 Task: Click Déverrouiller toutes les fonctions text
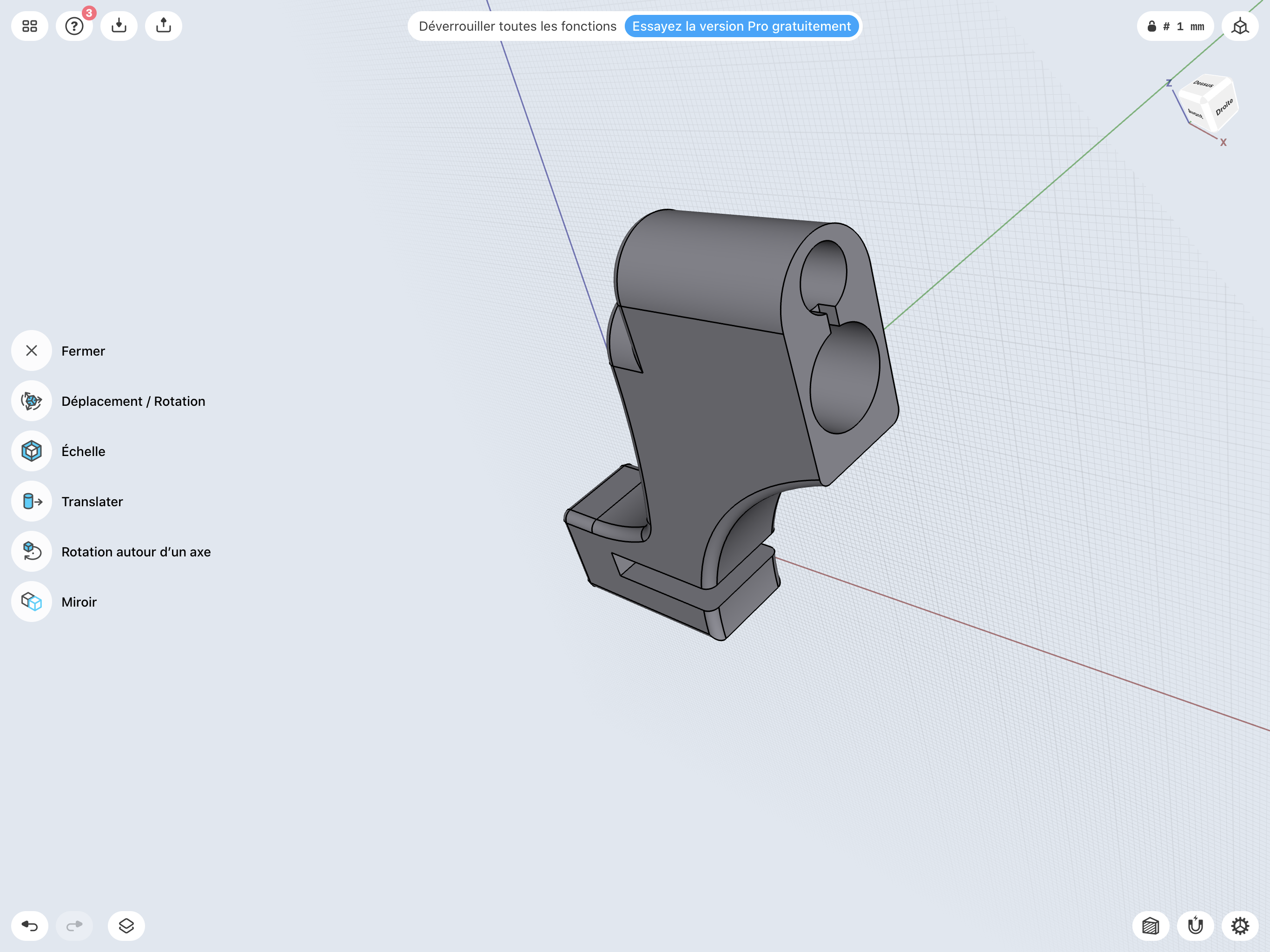(x=517, y=26)
